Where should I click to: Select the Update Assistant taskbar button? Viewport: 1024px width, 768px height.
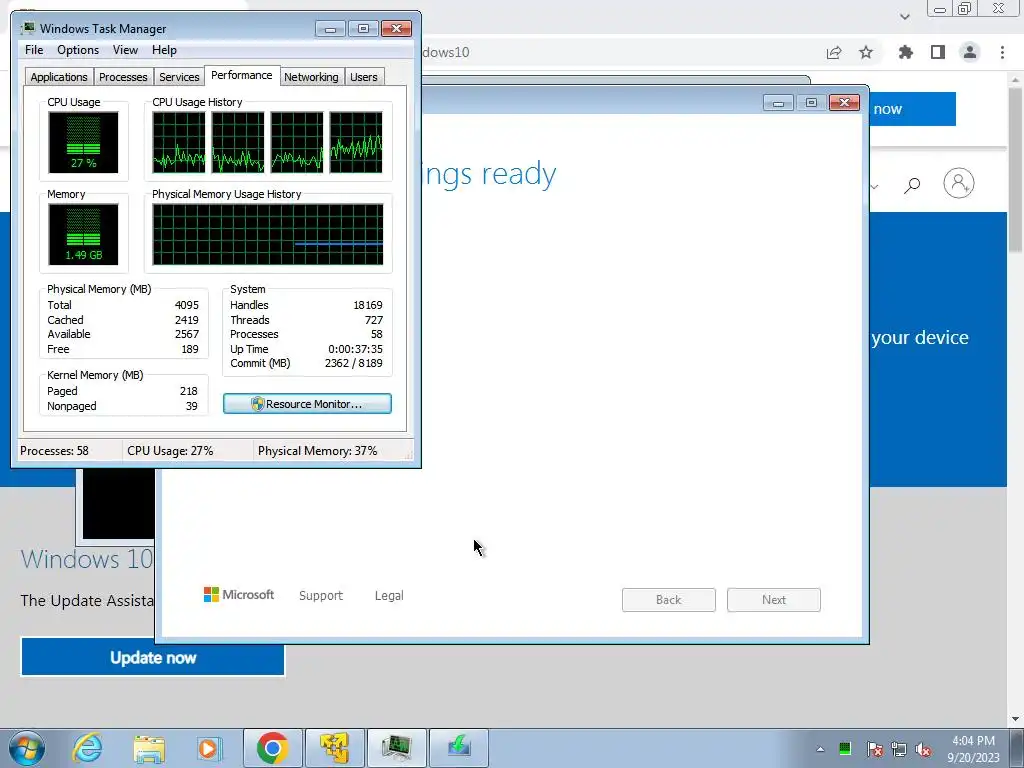click(459, 748)
